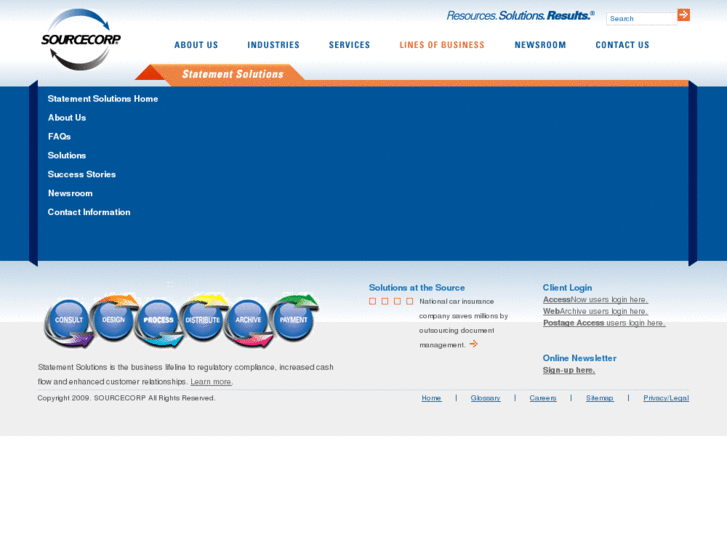Select the second orange story square

385,301
